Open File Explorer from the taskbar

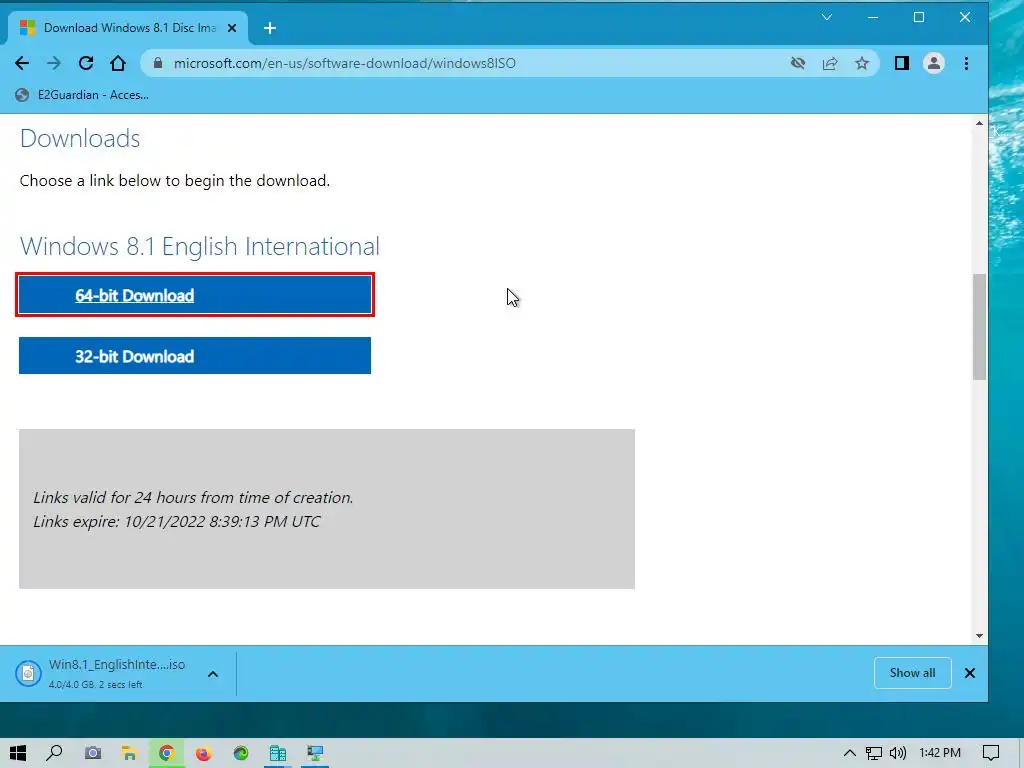(129, 753)
